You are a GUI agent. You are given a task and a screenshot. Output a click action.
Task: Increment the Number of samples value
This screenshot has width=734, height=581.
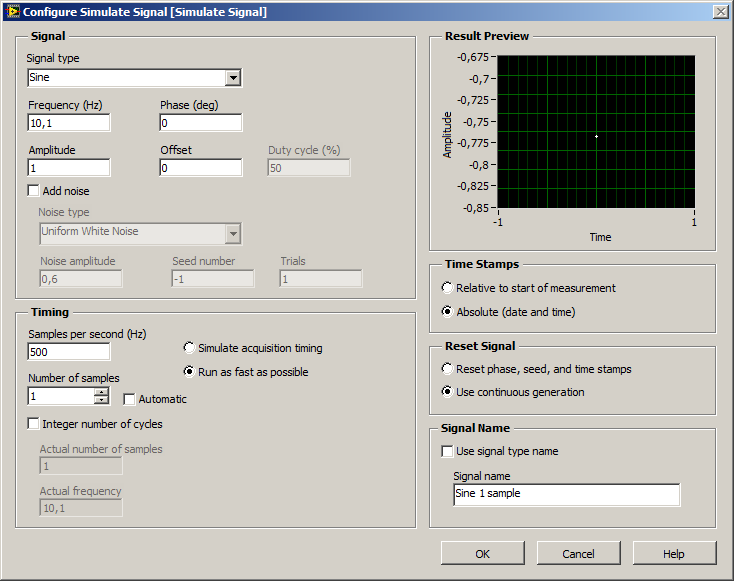click(101, 392)
